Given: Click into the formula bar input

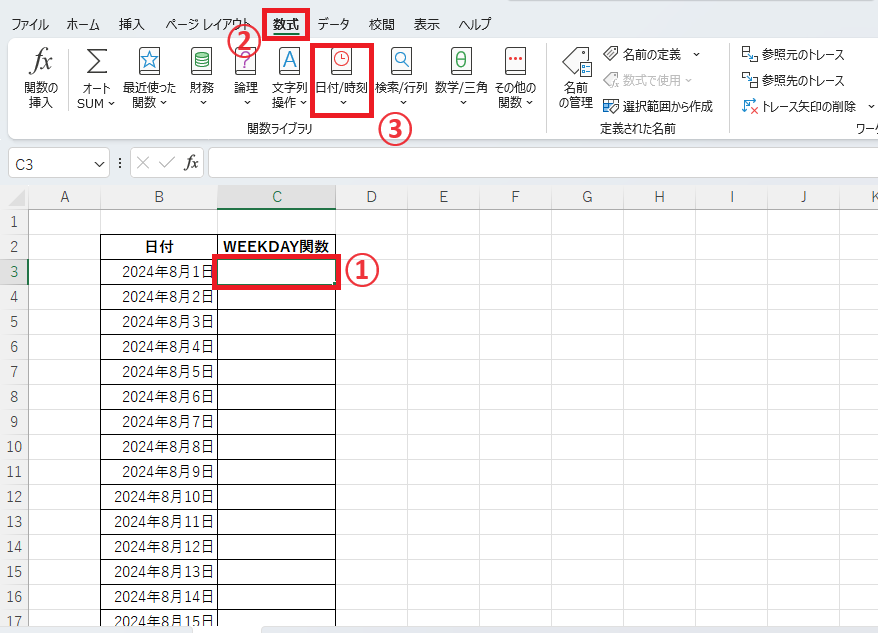Looking at the screenshot, I should 543,163.
